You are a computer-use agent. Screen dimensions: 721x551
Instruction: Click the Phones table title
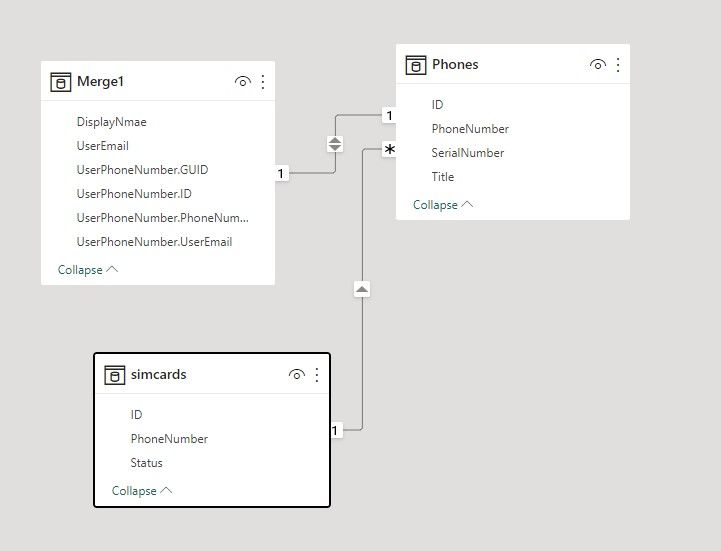(455, 64)
